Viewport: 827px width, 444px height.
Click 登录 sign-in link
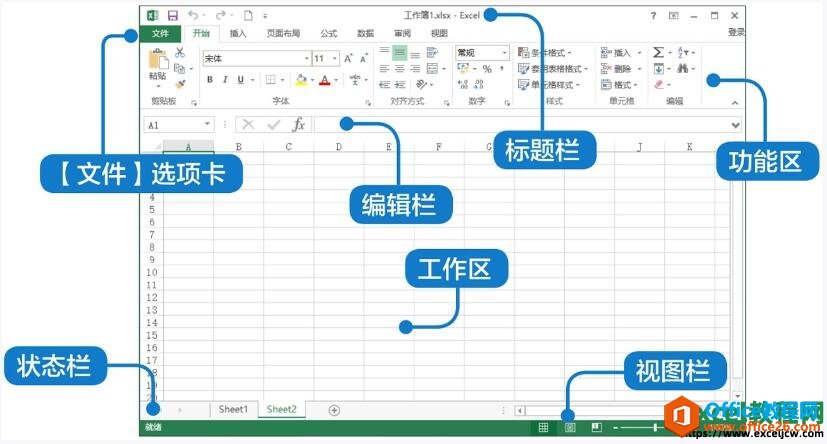coord(736,32)
